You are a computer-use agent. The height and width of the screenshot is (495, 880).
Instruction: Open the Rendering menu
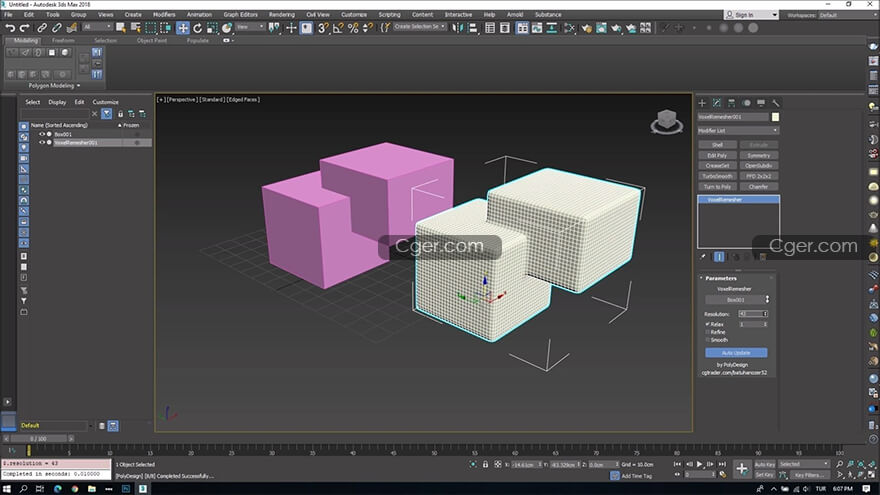click(x=282, y=15)
